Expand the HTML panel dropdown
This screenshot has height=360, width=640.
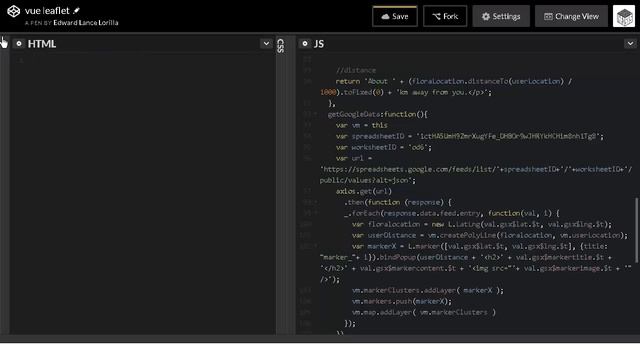266,43
